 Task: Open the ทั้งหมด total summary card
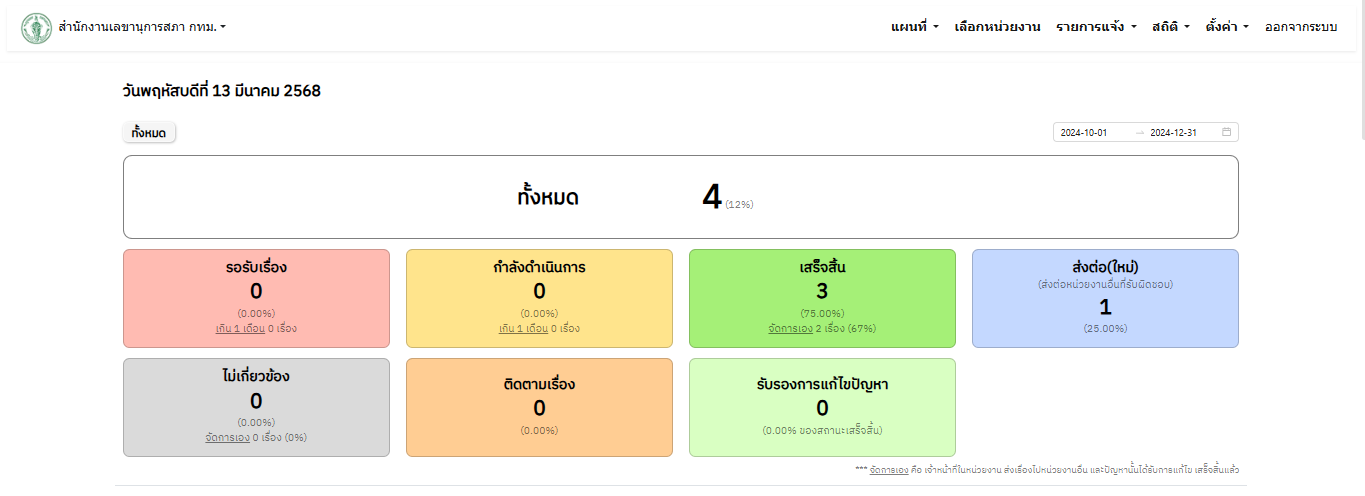tap(681, 197)
